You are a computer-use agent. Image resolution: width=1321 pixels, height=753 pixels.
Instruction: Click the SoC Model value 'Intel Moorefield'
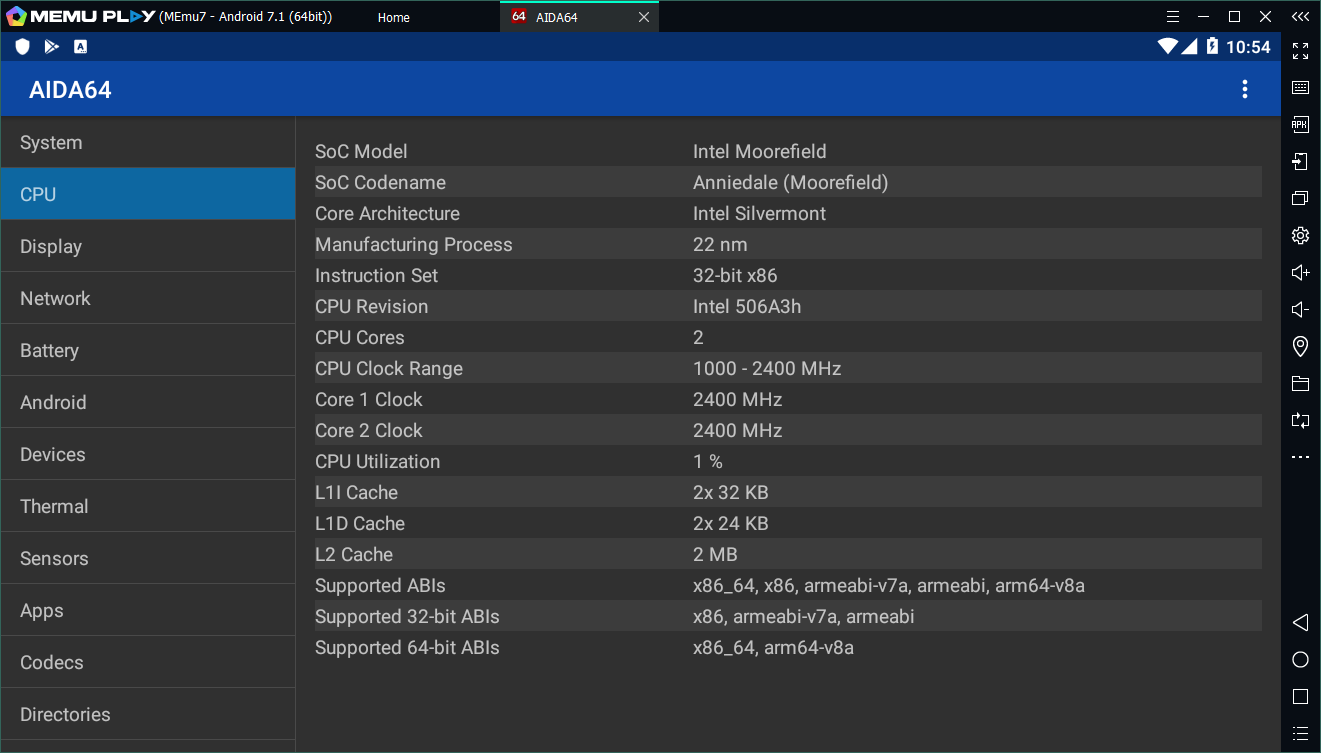pyautogui.click(x=759, y=151)
